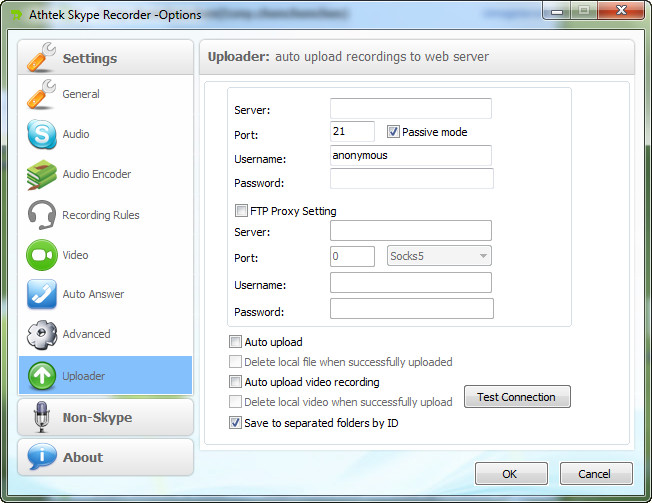The height and width of the screenshot is (503, 652).
Task: Click the About info bubble icon
Action: coord(42,456)
